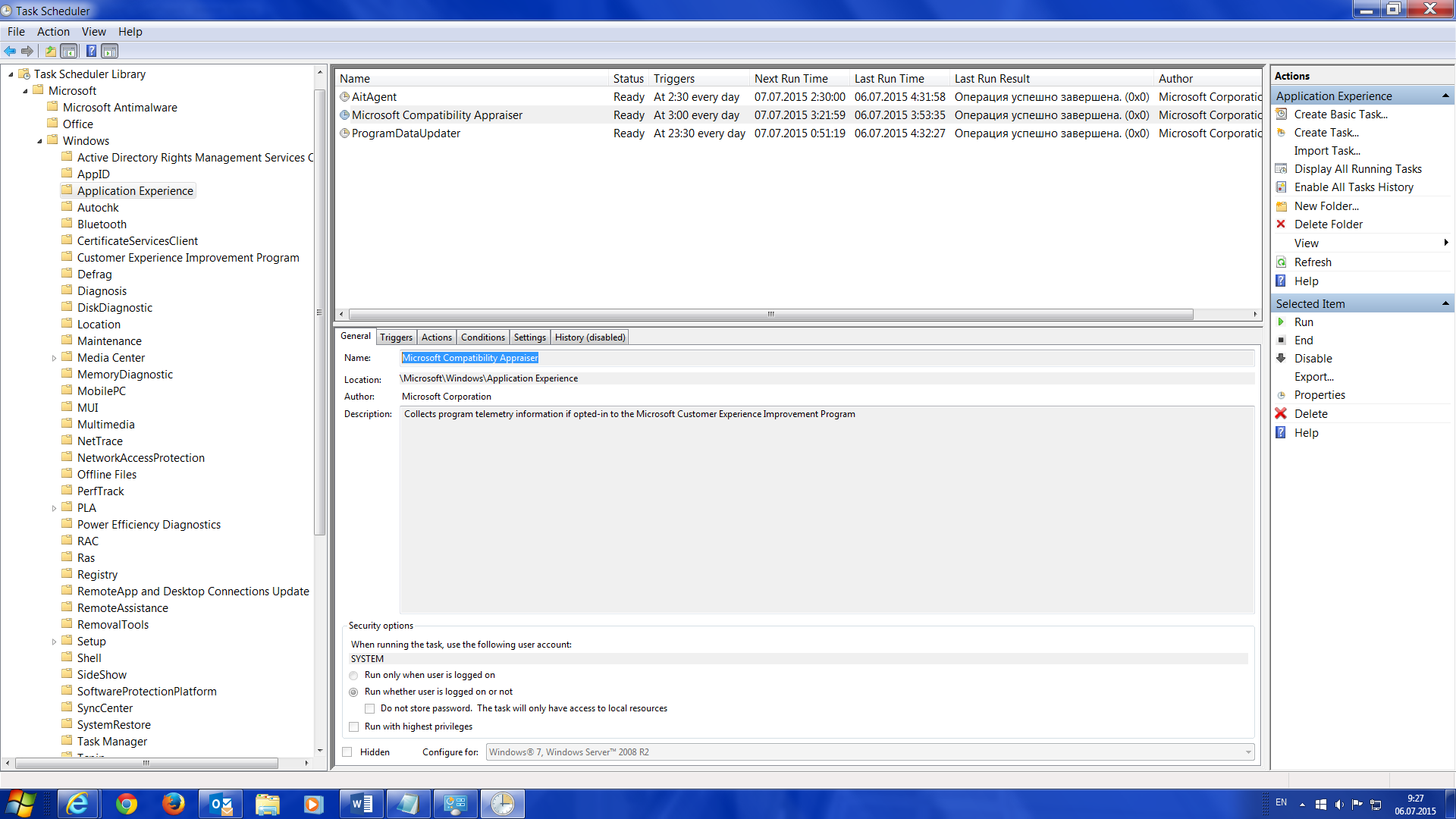Click the toolbar Help question mark icon
This screenshot has height=819, width=1456.
pyautogui.click(x=91, y=51)
